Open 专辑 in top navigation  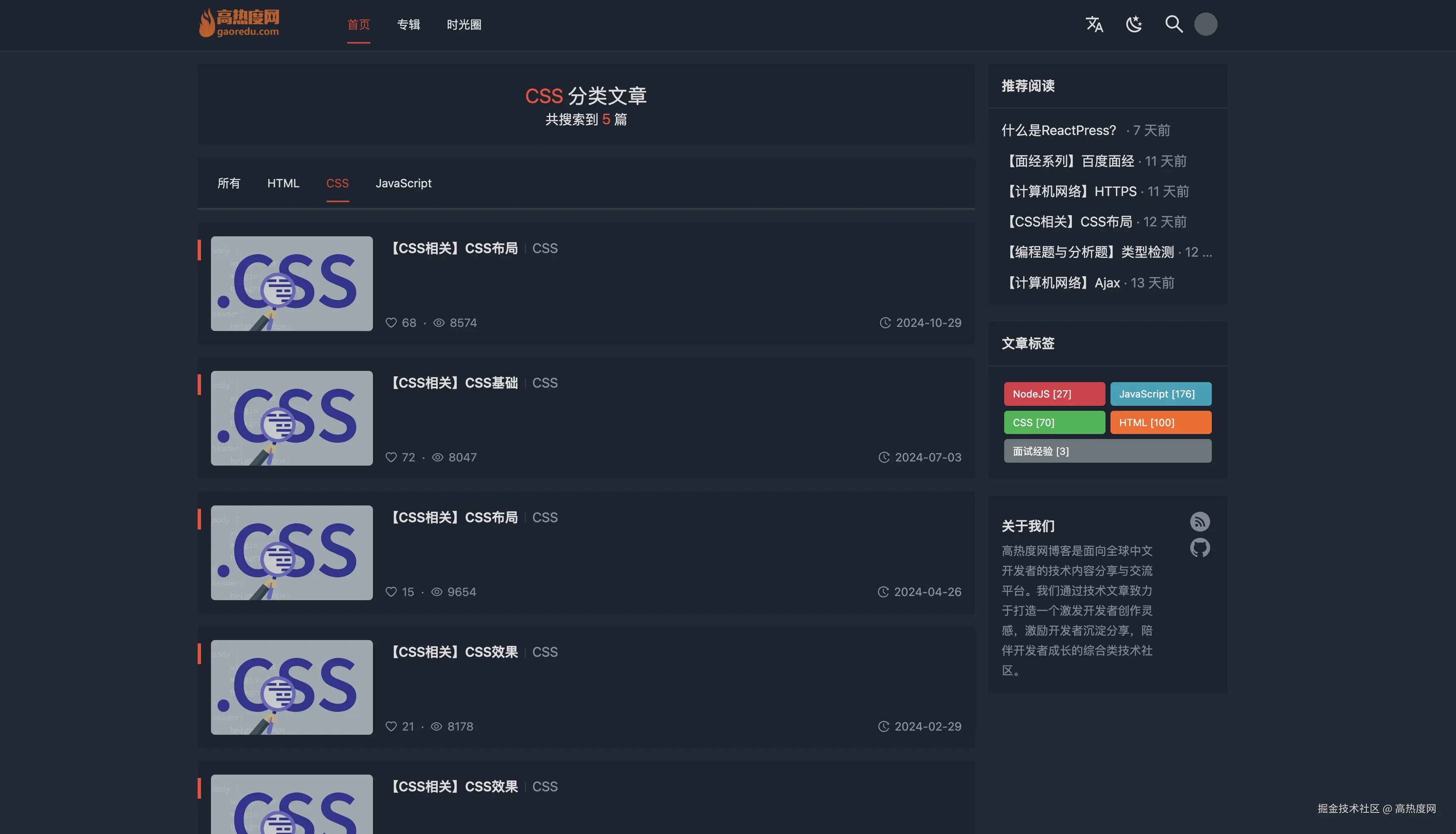408,25
